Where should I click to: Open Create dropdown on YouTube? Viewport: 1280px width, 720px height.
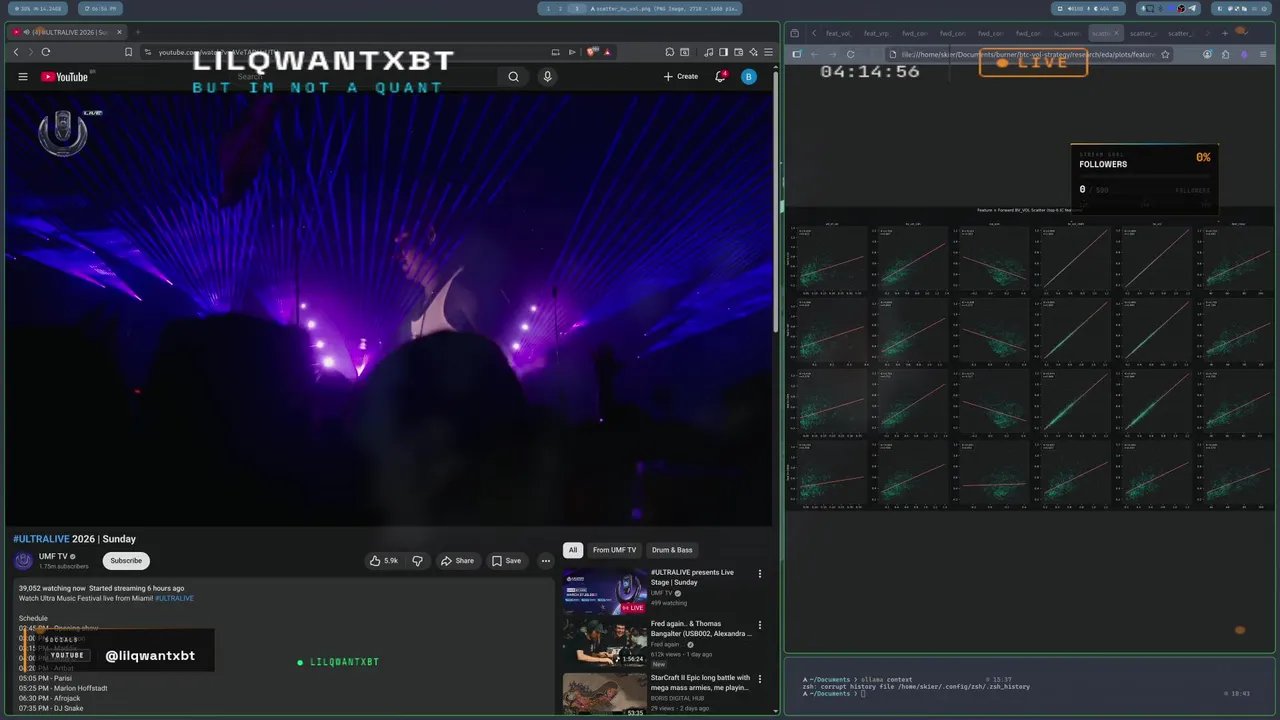click(x=681, y=76)
